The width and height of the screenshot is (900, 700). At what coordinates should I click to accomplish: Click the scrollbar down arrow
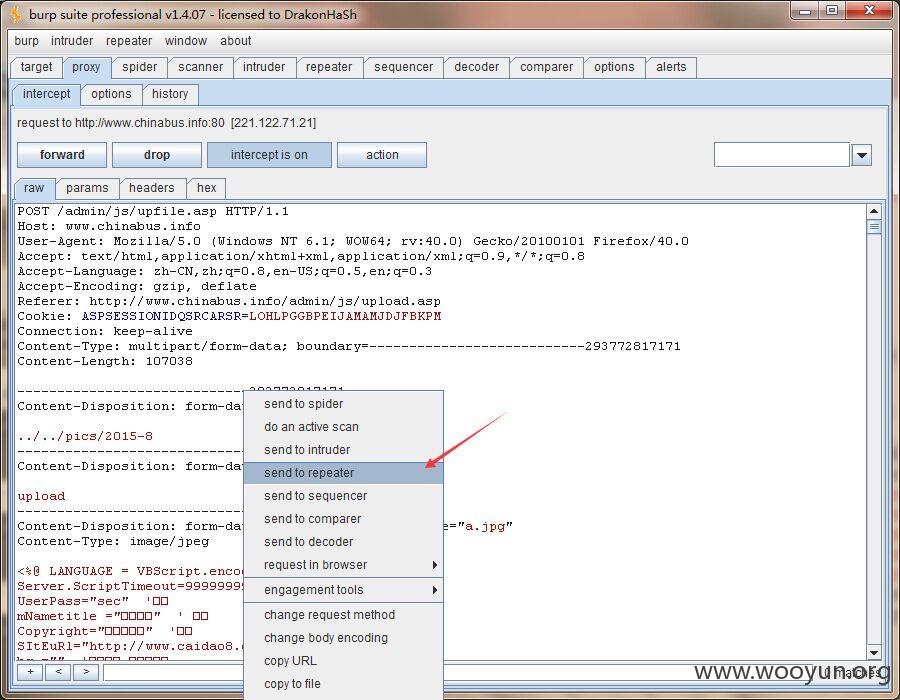coord(874,653)
